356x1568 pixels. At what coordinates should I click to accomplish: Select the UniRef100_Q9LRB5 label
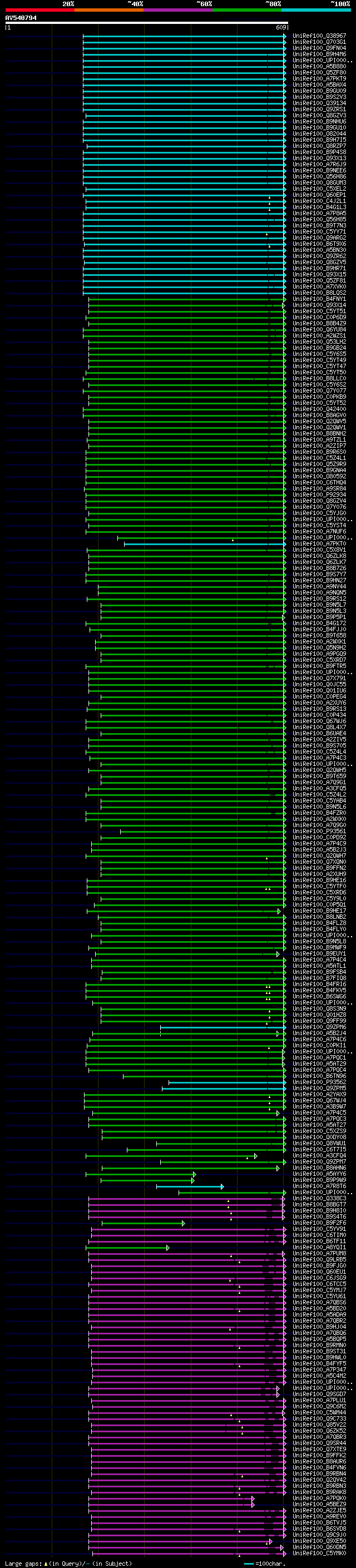tap(319, 1259)
